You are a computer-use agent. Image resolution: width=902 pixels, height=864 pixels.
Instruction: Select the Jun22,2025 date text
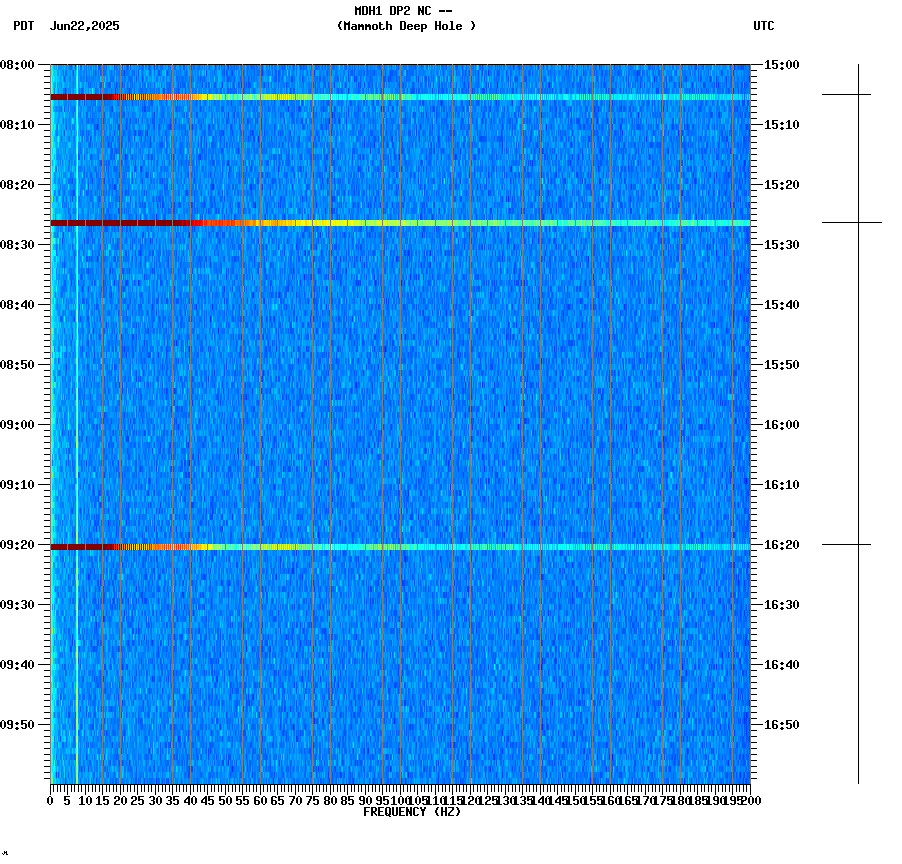tap(84, 27)
